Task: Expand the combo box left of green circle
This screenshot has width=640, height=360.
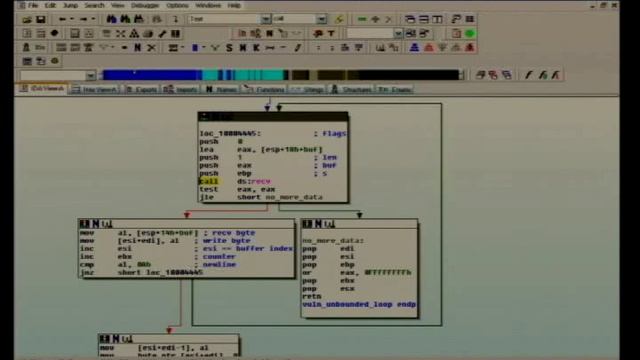Action: pos(398,33)
